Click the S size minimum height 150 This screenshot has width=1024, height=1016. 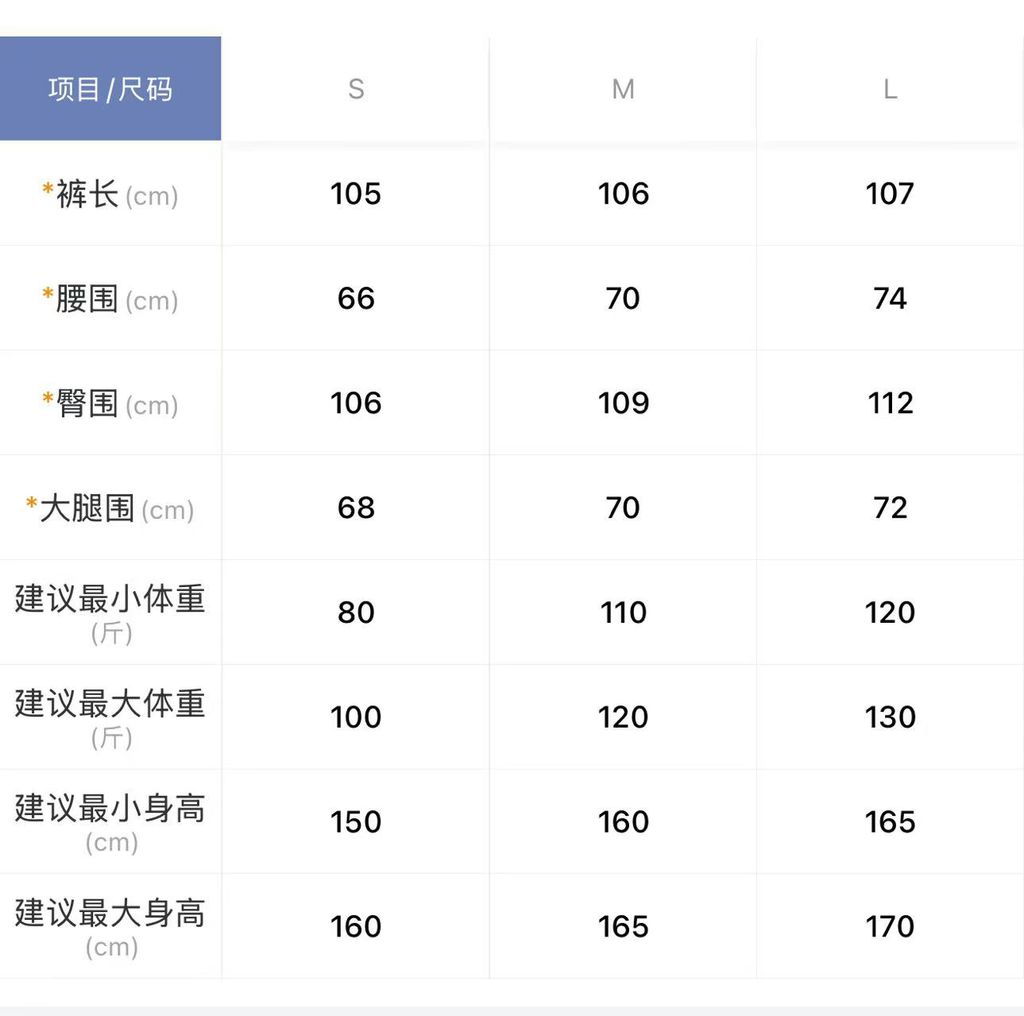(x=356, y=822)
